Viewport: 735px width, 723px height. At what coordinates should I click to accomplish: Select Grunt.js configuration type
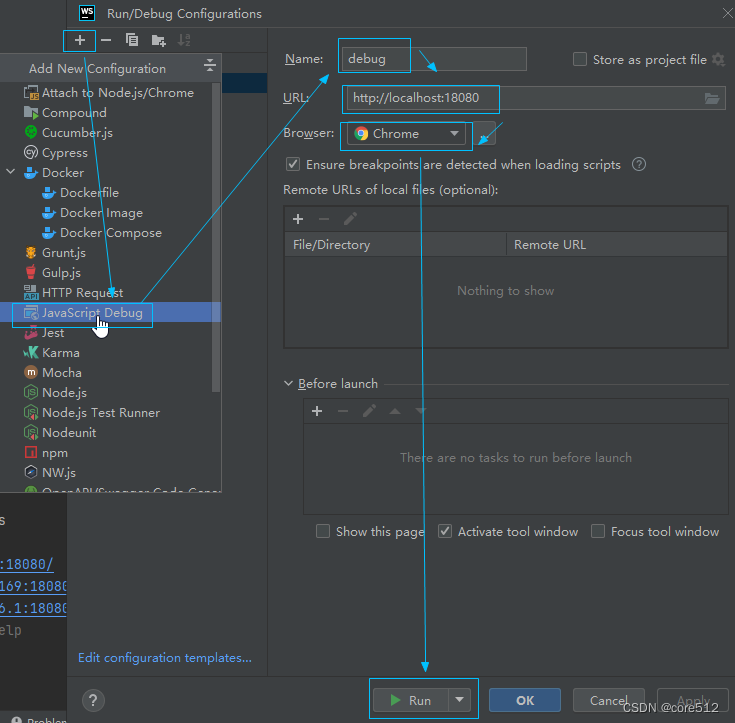click(55, 253)
